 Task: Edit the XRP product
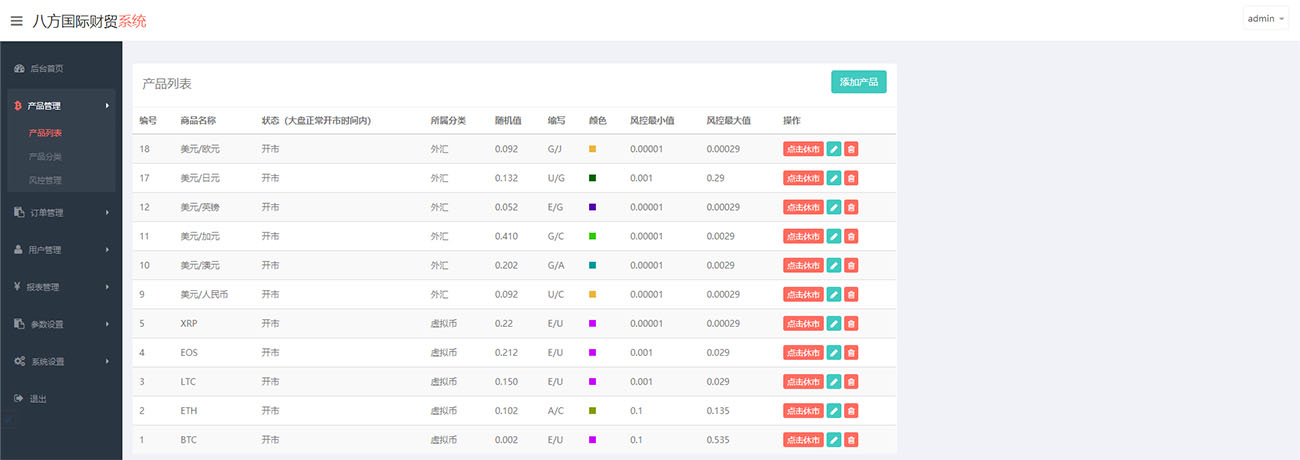[x=834, y=323]
